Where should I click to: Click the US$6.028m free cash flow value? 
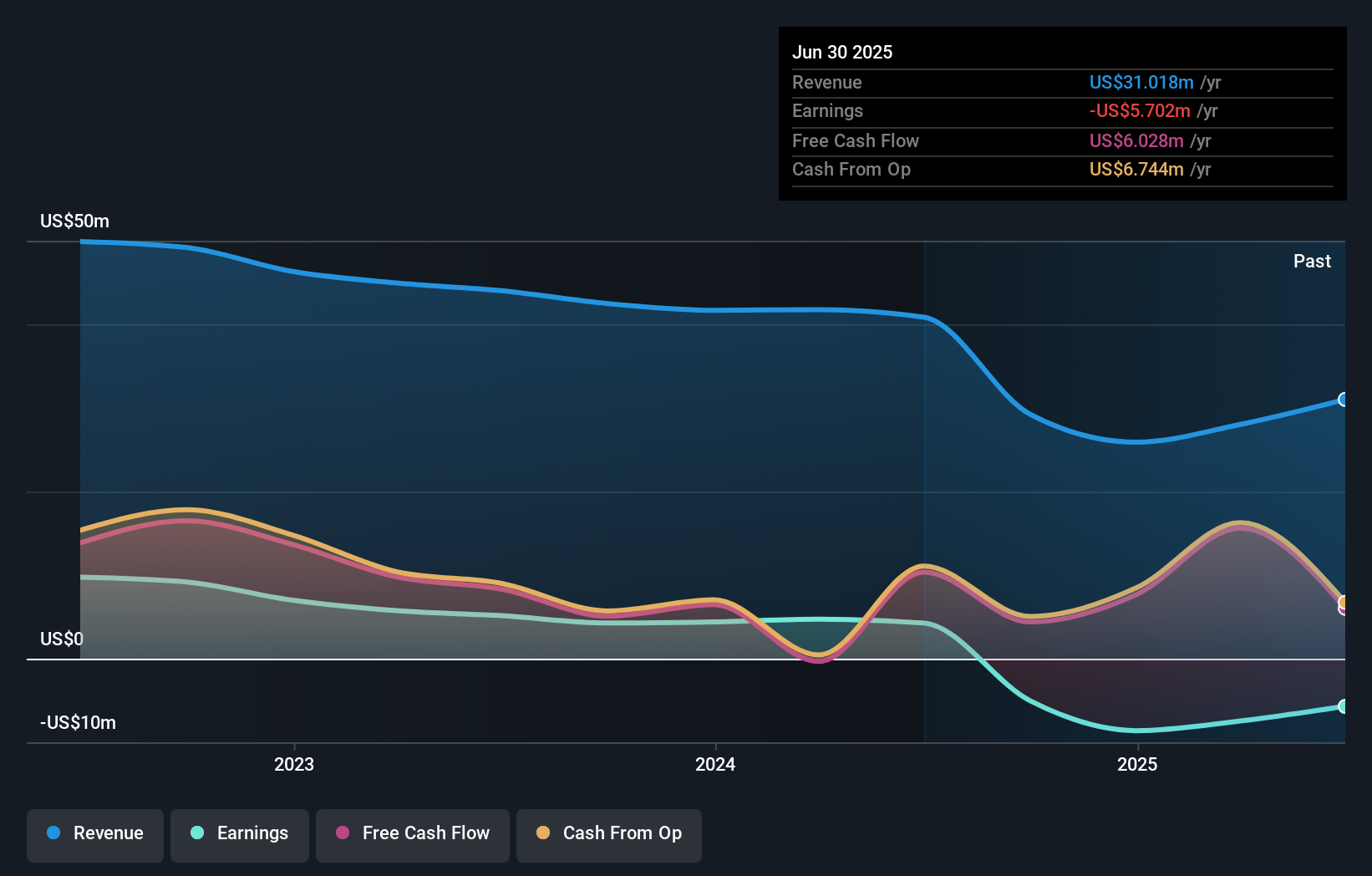click(x=1136, y=141)
